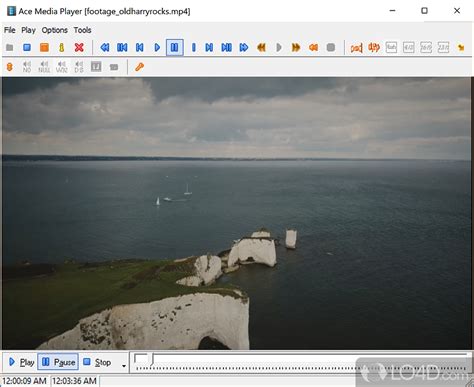
Task: Click the 12:00:09 AM elapsed time field
Action: (x=24, y=381)
